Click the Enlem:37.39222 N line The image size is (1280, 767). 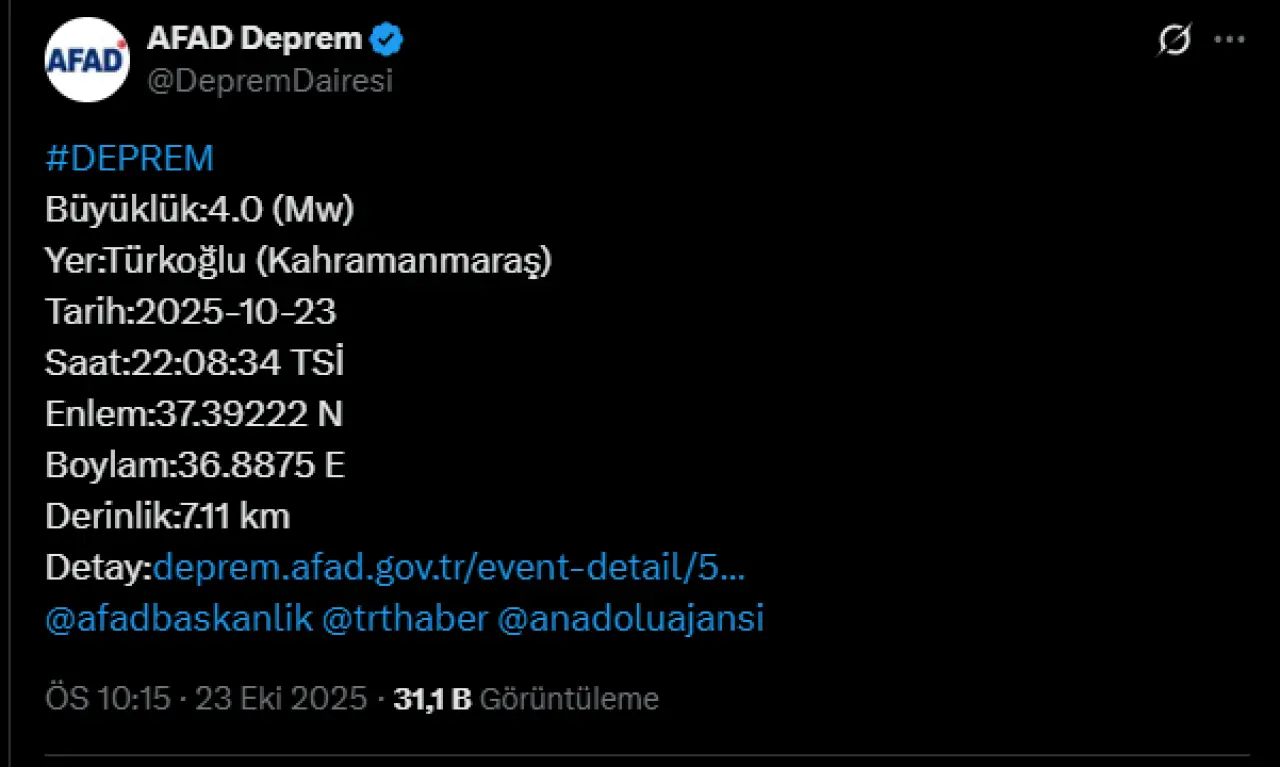click(194, 414)
